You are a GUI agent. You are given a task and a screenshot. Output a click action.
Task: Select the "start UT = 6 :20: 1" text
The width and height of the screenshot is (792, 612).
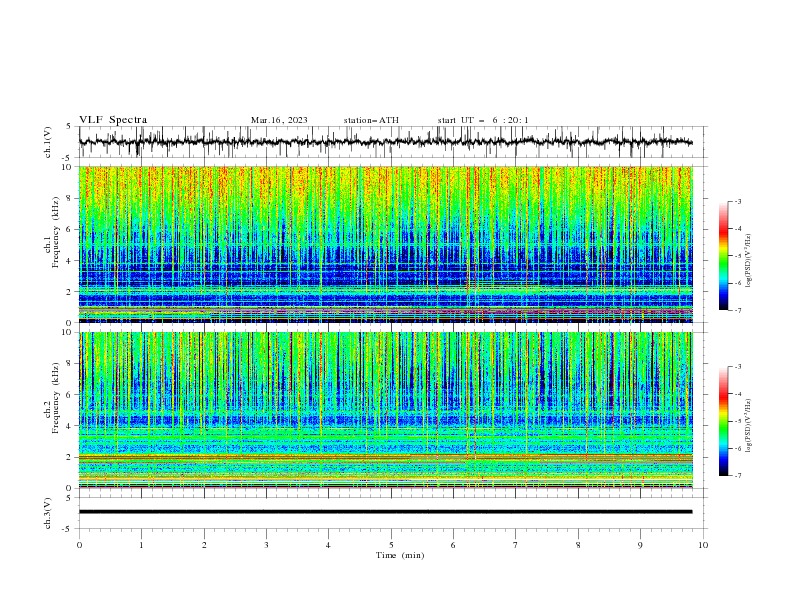(483, 120)
